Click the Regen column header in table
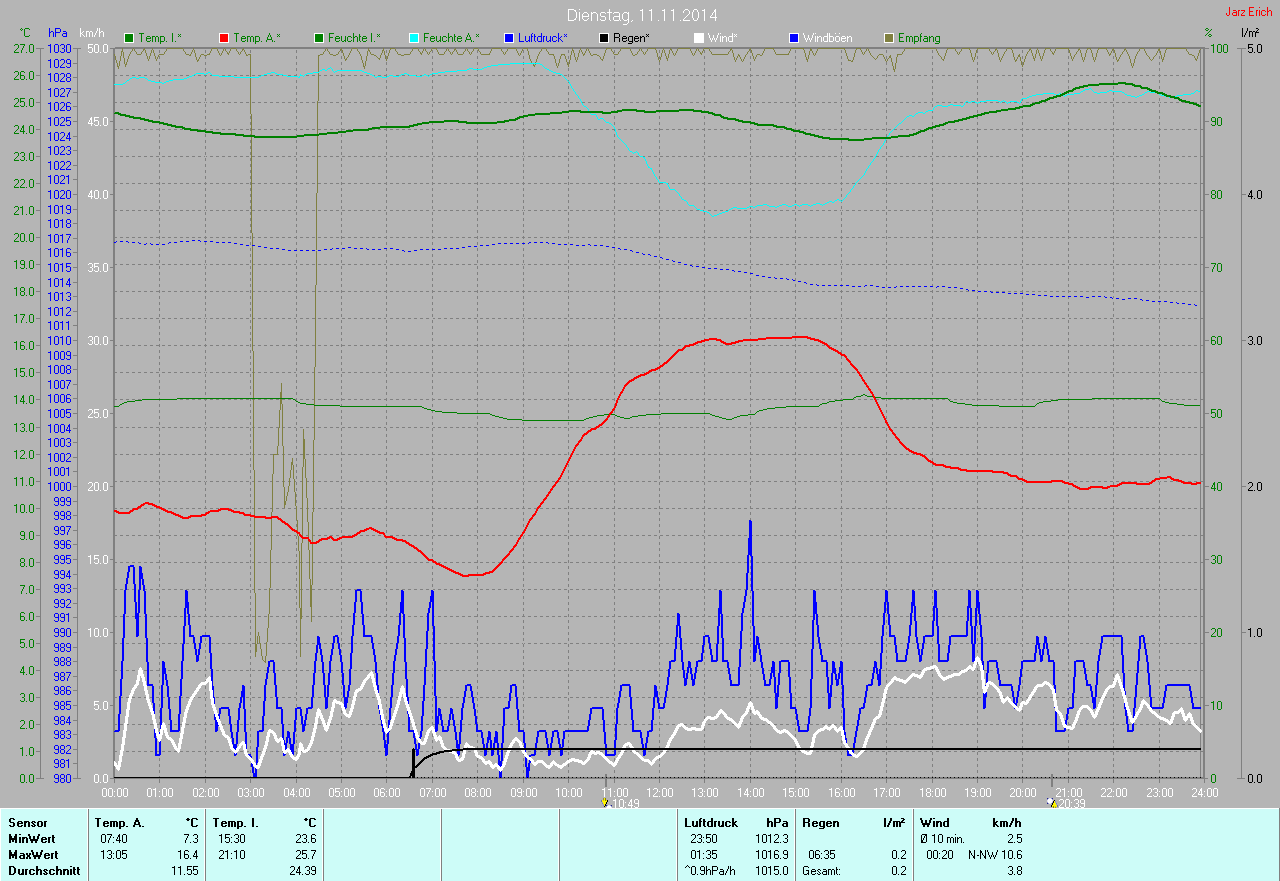 pyautogui.click(x=822, y=823)
